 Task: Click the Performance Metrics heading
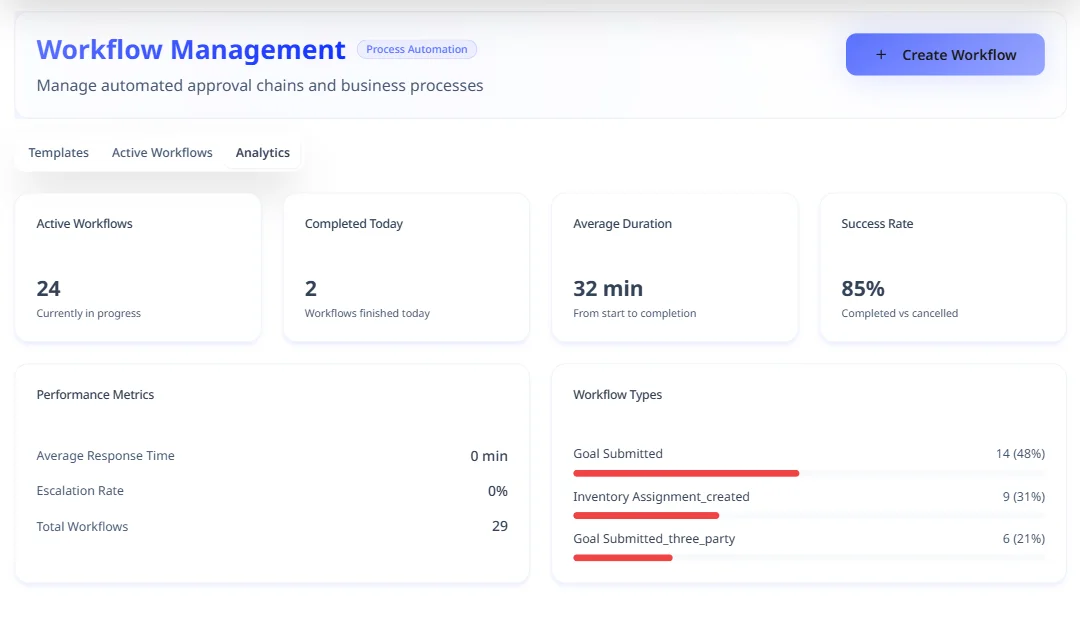[x=95, y=394]
